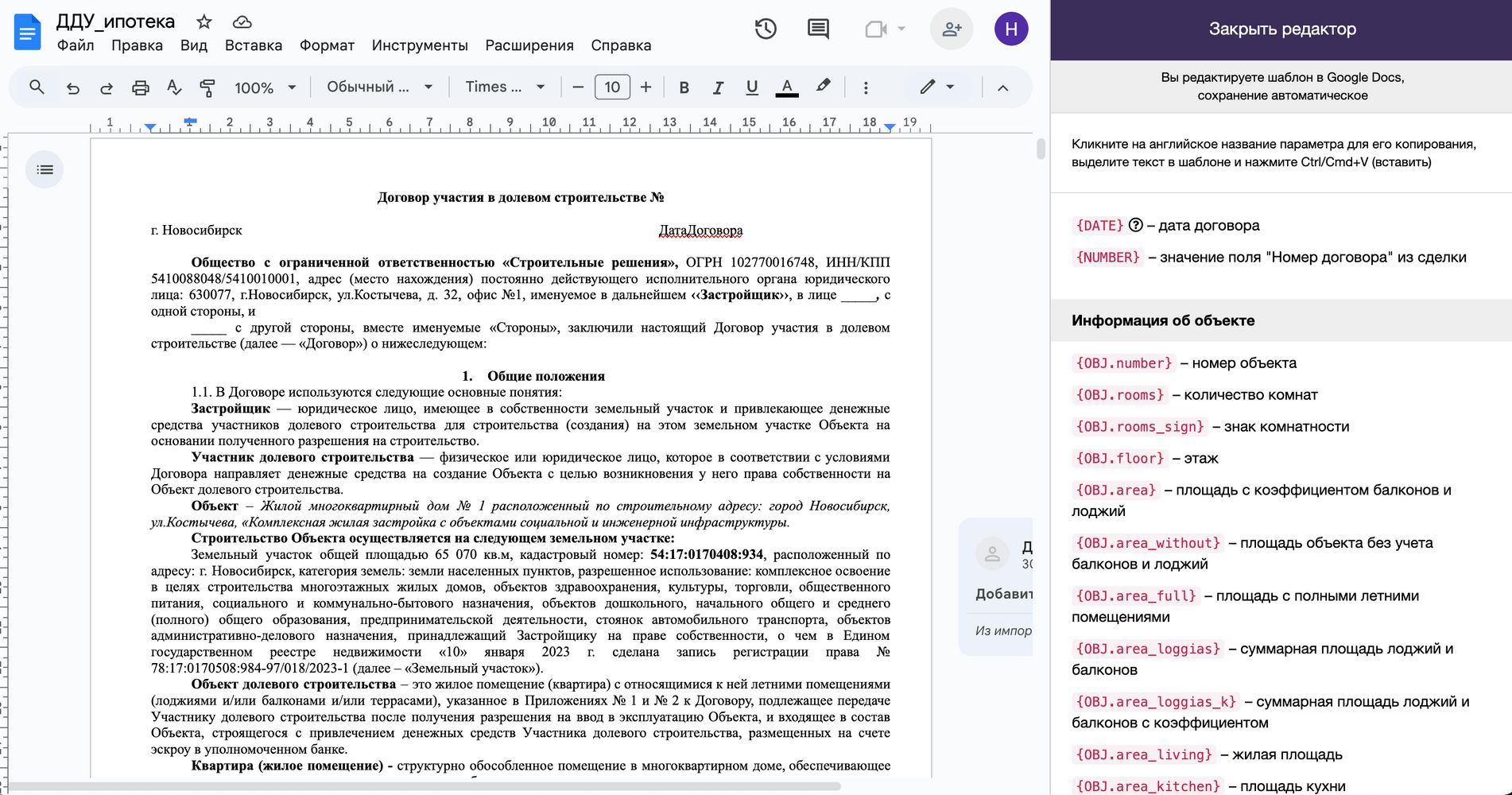This screenshot has height=795, width=1512.
Task: Open the comments panel icon
Action: pyautogui.click(x=818, y=29)
